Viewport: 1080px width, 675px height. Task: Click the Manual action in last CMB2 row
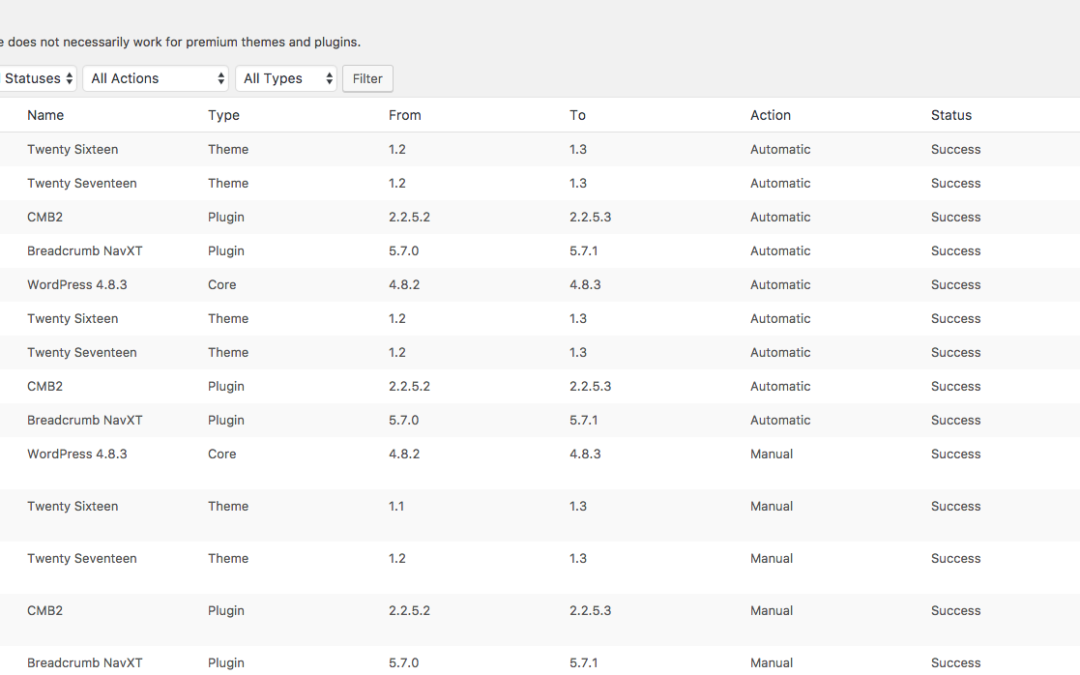[x=771, y=610]
